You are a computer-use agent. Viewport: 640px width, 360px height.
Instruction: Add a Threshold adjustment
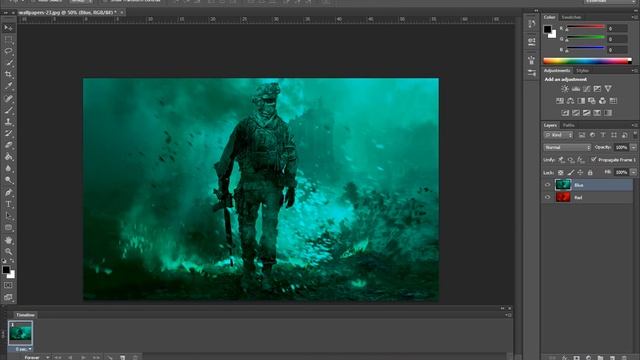coord(587,113)
